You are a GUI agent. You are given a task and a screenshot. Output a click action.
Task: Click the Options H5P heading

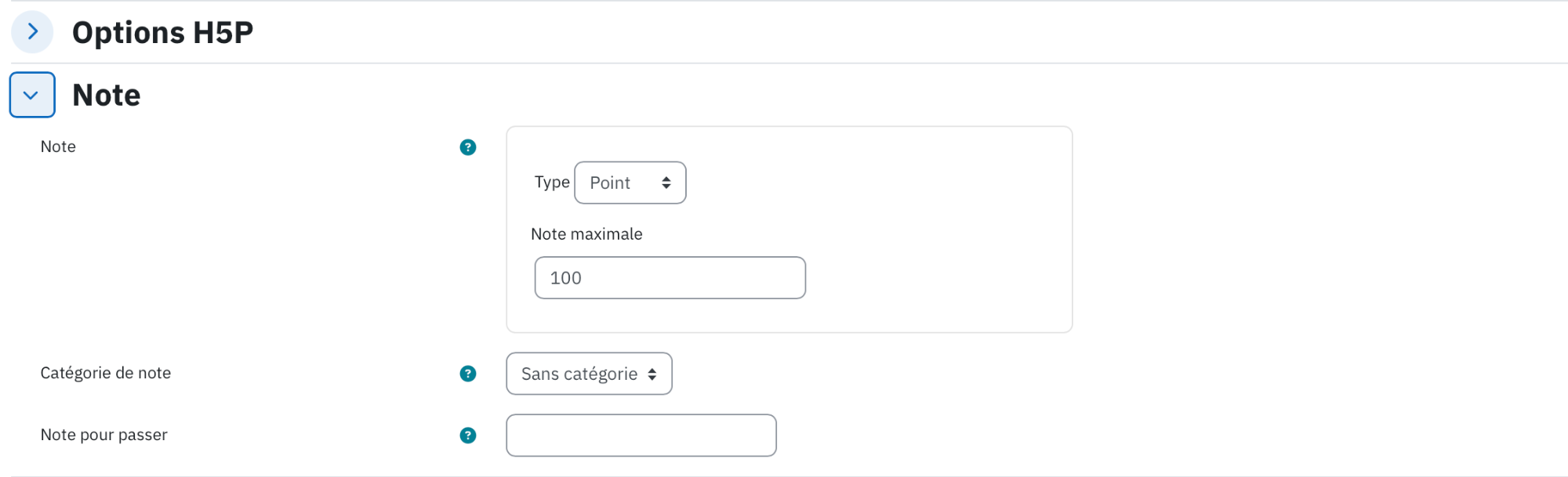[x=163, y=33]
